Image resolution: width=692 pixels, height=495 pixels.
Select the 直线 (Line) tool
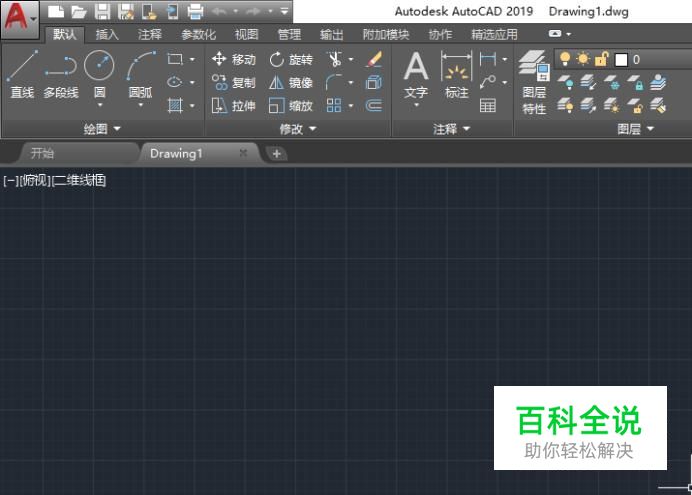(x=22, y=74)
